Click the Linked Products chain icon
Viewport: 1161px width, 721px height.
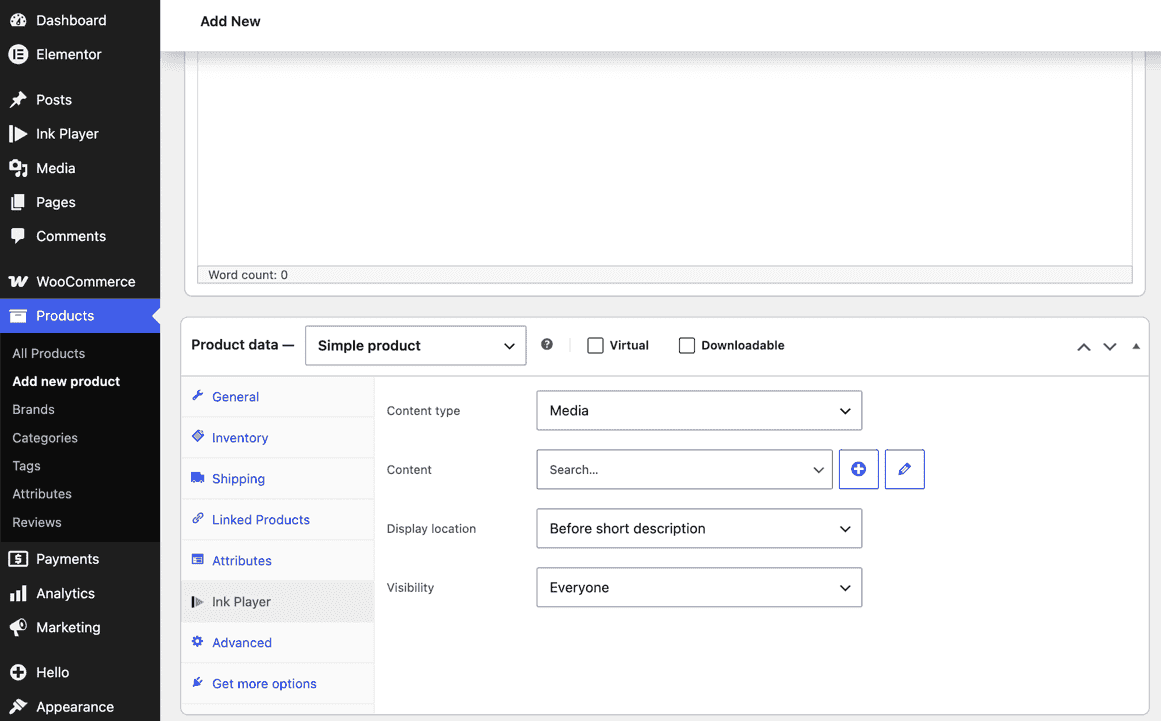(x=198, y=518)
